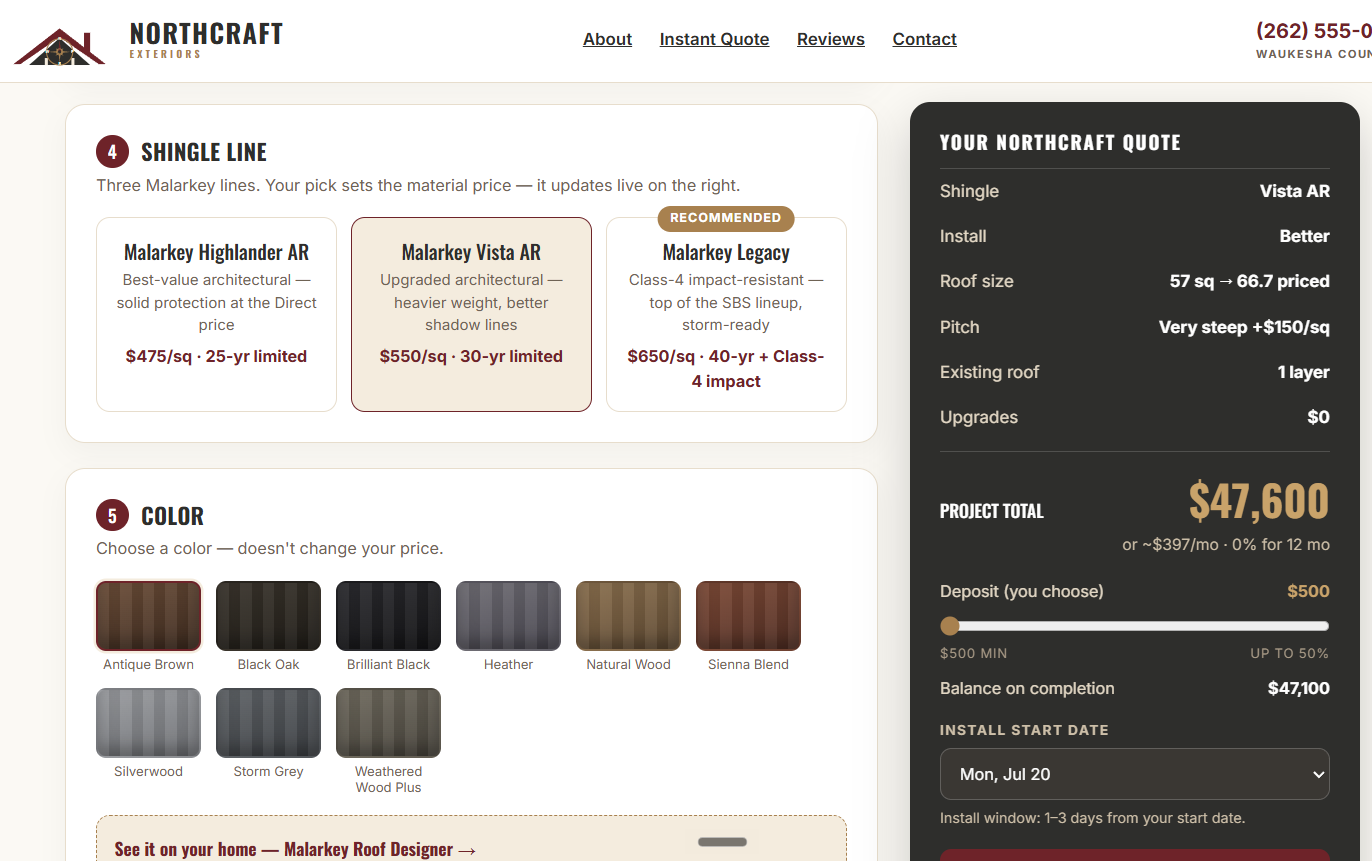Select the Malarkey Legacy shingle card
This screenshot has width=1372, height=861.
(x=726, y=314)
